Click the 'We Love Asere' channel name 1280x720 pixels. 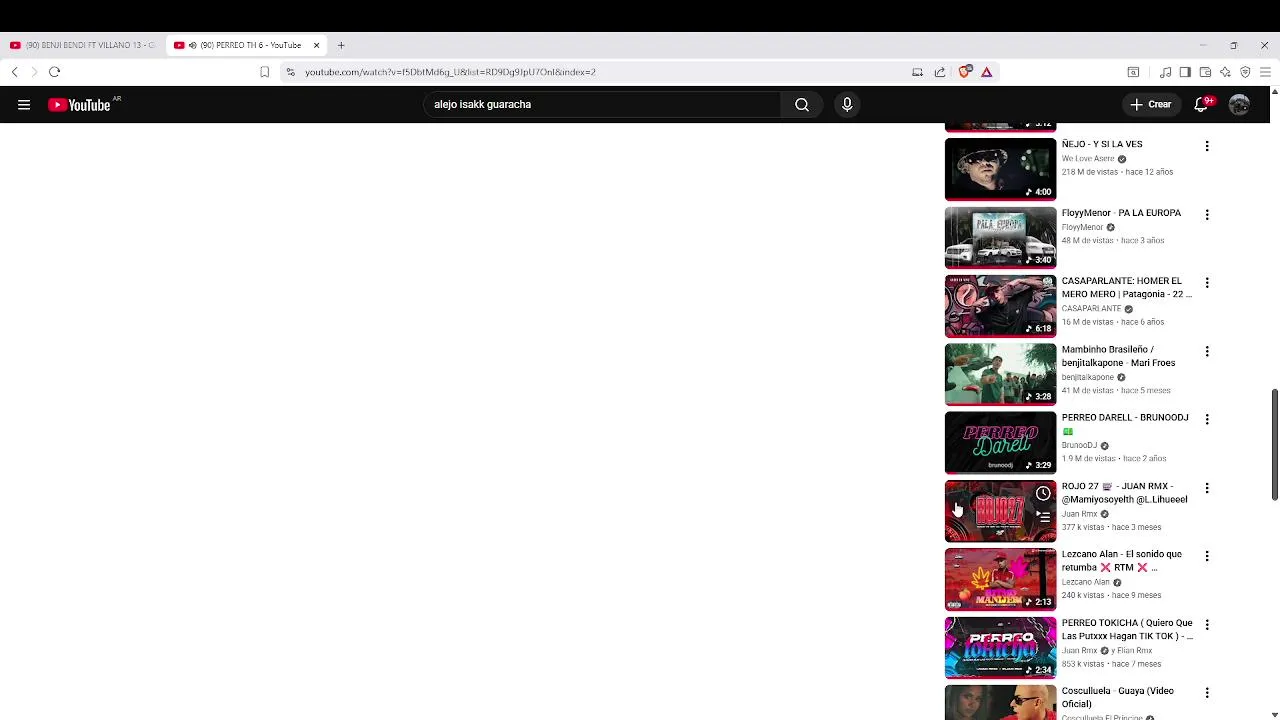coord(1088,159)
